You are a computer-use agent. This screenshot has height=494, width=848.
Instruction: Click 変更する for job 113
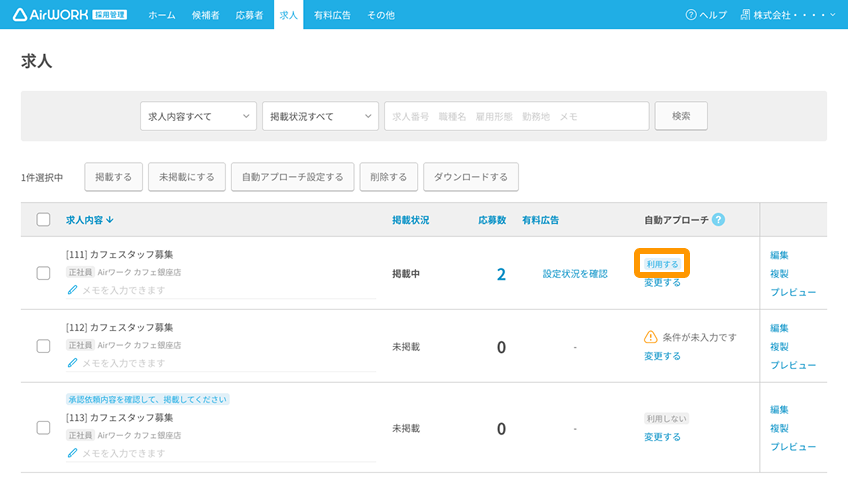pyautogui.click(x=662, y=437)
